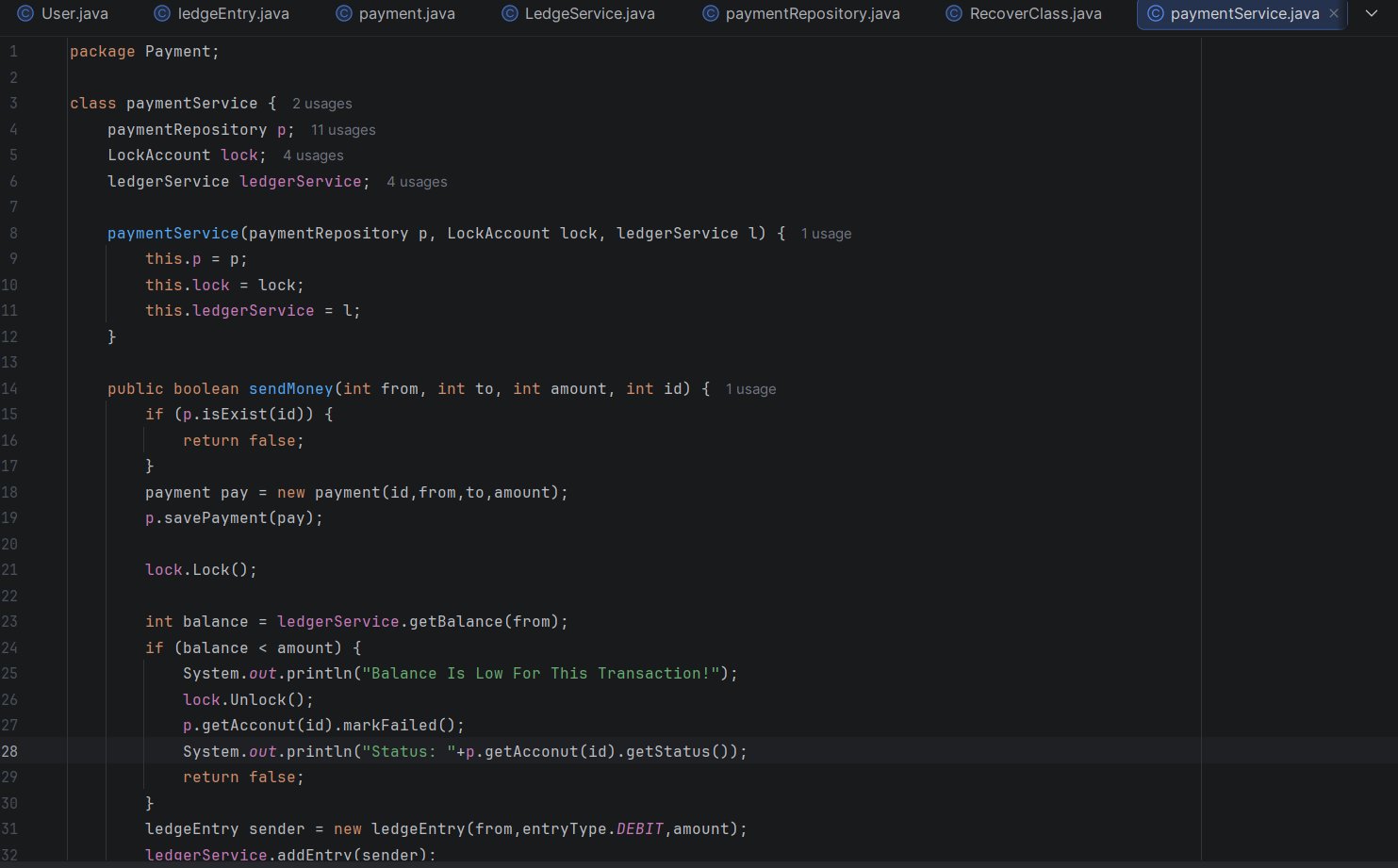This screenshot has width=1398, height=868.
Task: Show the 2 usages of paymentService class
Action: pos(321,104)
